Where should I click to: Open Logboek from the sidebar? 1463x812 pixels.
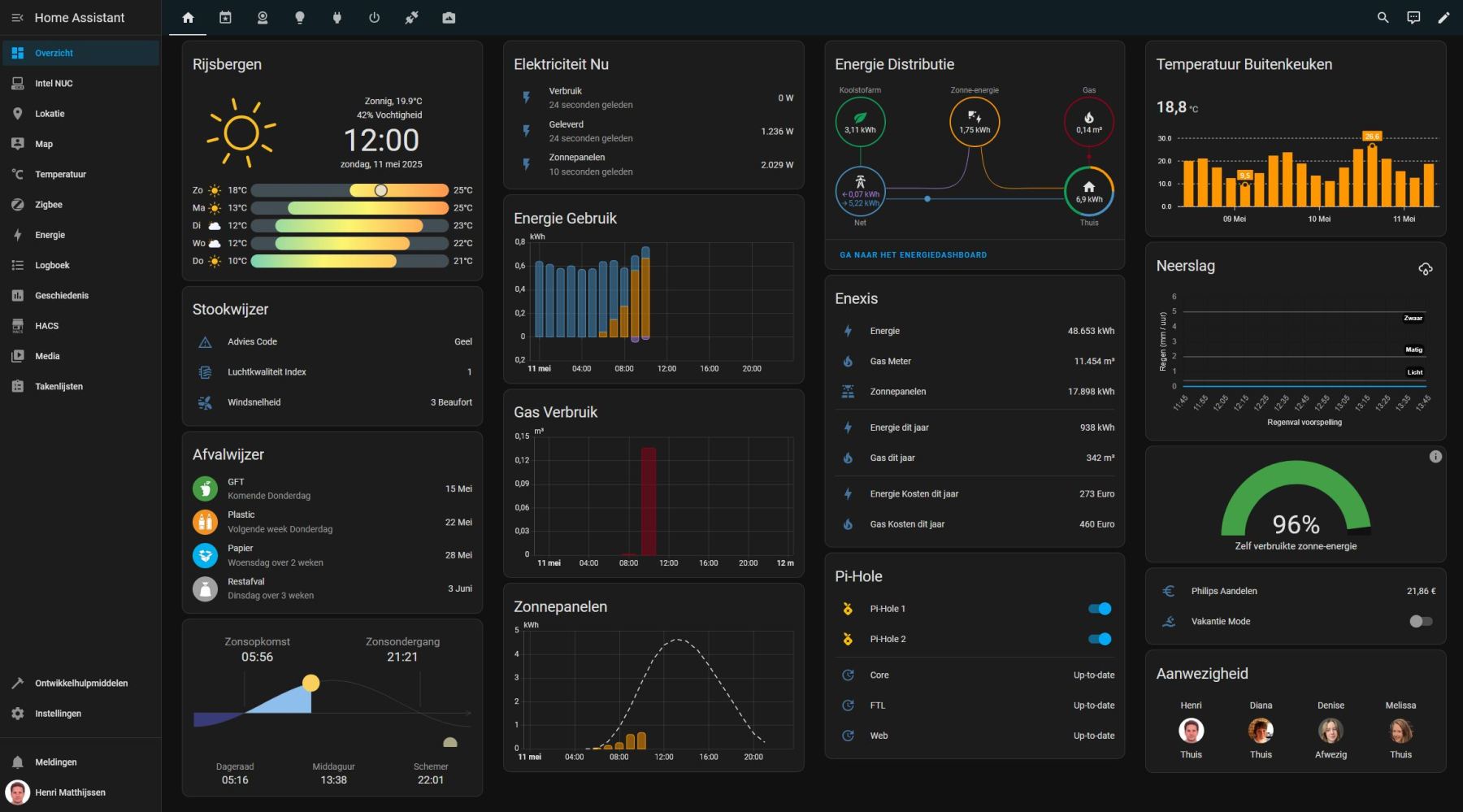tap(52, 265)
